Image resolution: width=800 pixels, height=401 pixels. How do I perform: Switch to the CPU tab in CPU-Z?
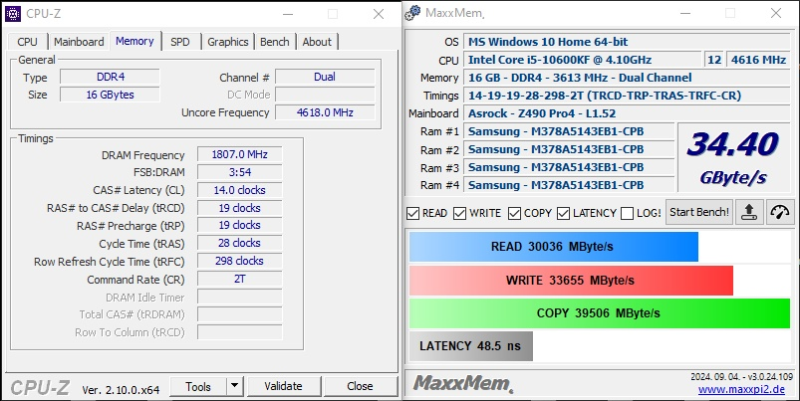click(x=27, y=42)
